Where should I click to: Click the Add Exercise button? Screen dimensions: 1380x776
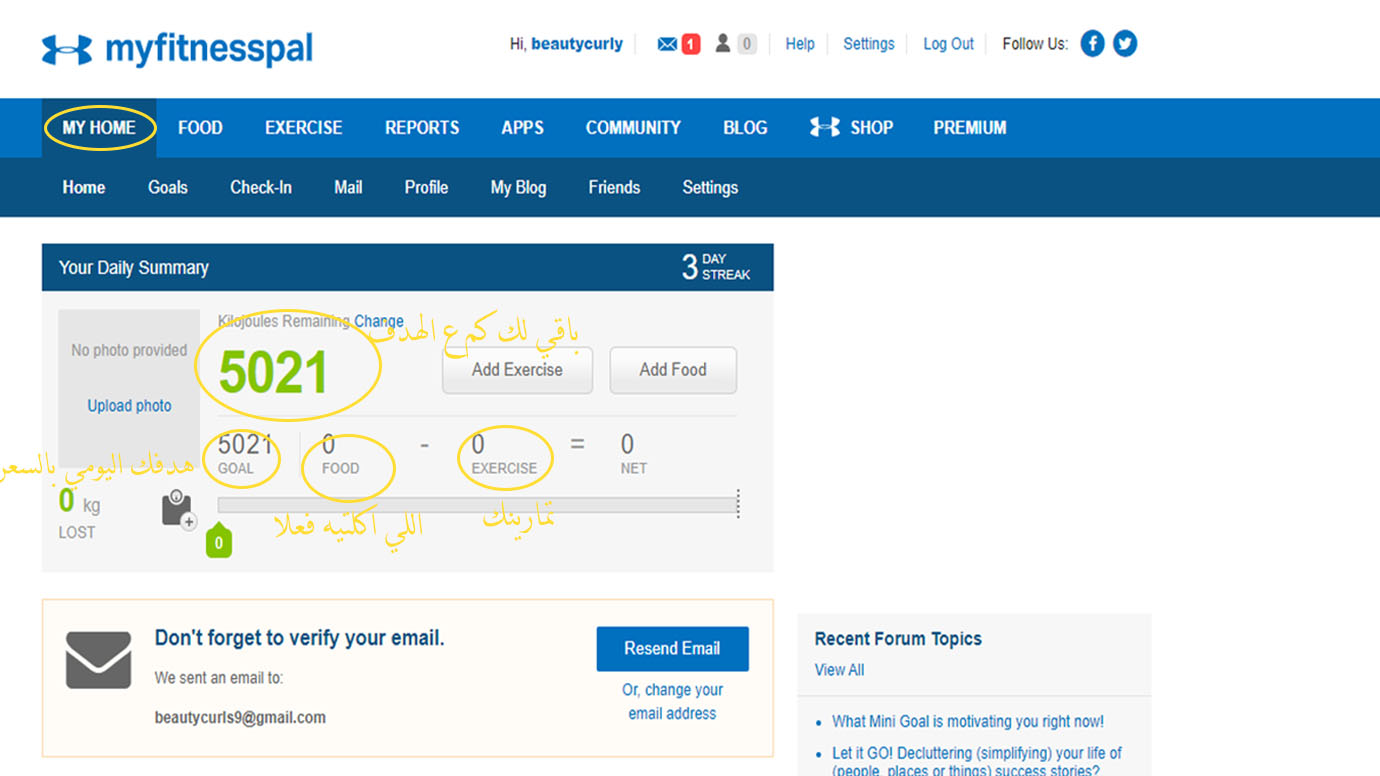tap(517, 370)
